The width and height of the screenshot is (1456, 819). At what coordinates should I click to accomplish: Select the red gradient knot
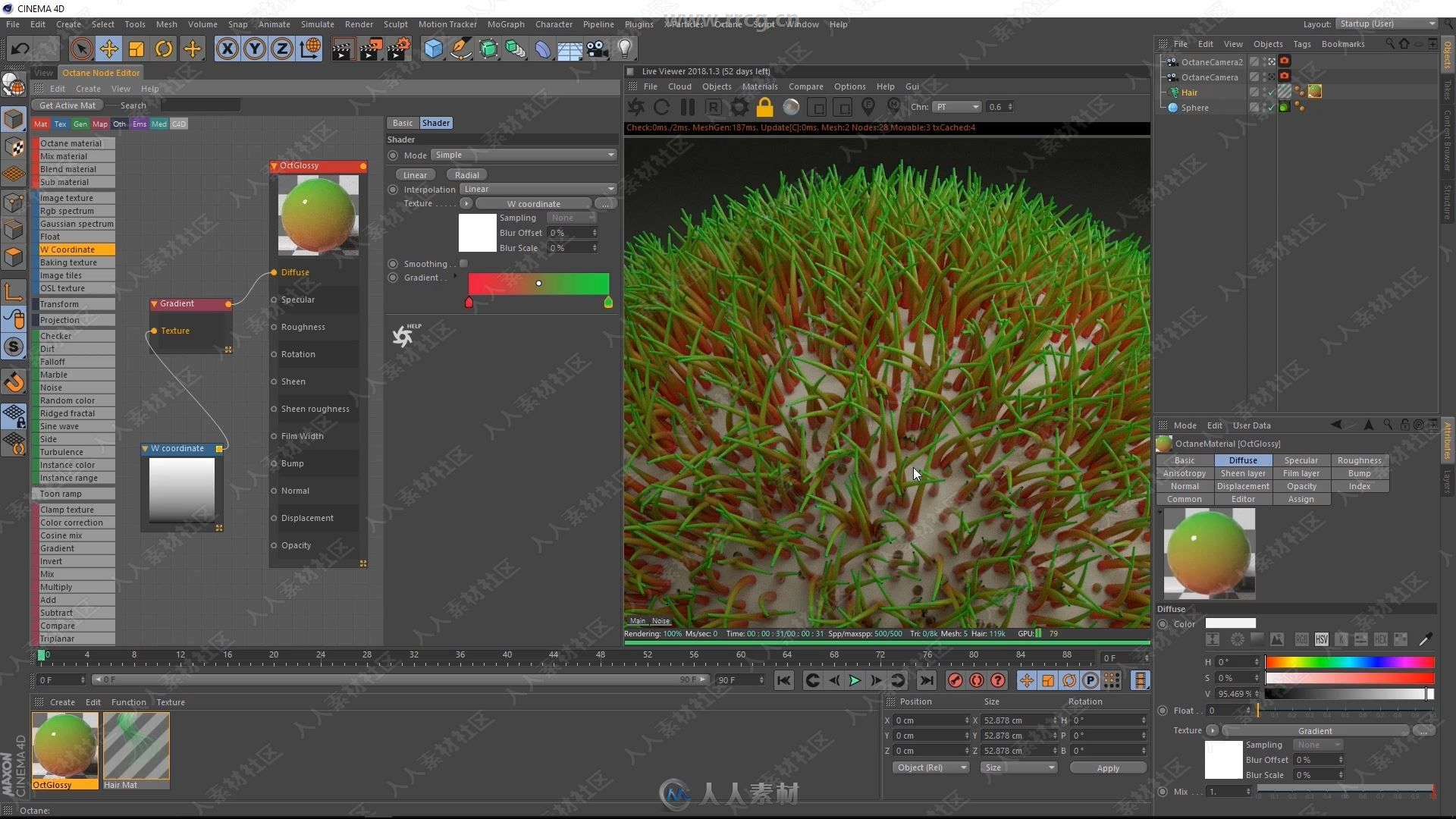pos(469,303)
